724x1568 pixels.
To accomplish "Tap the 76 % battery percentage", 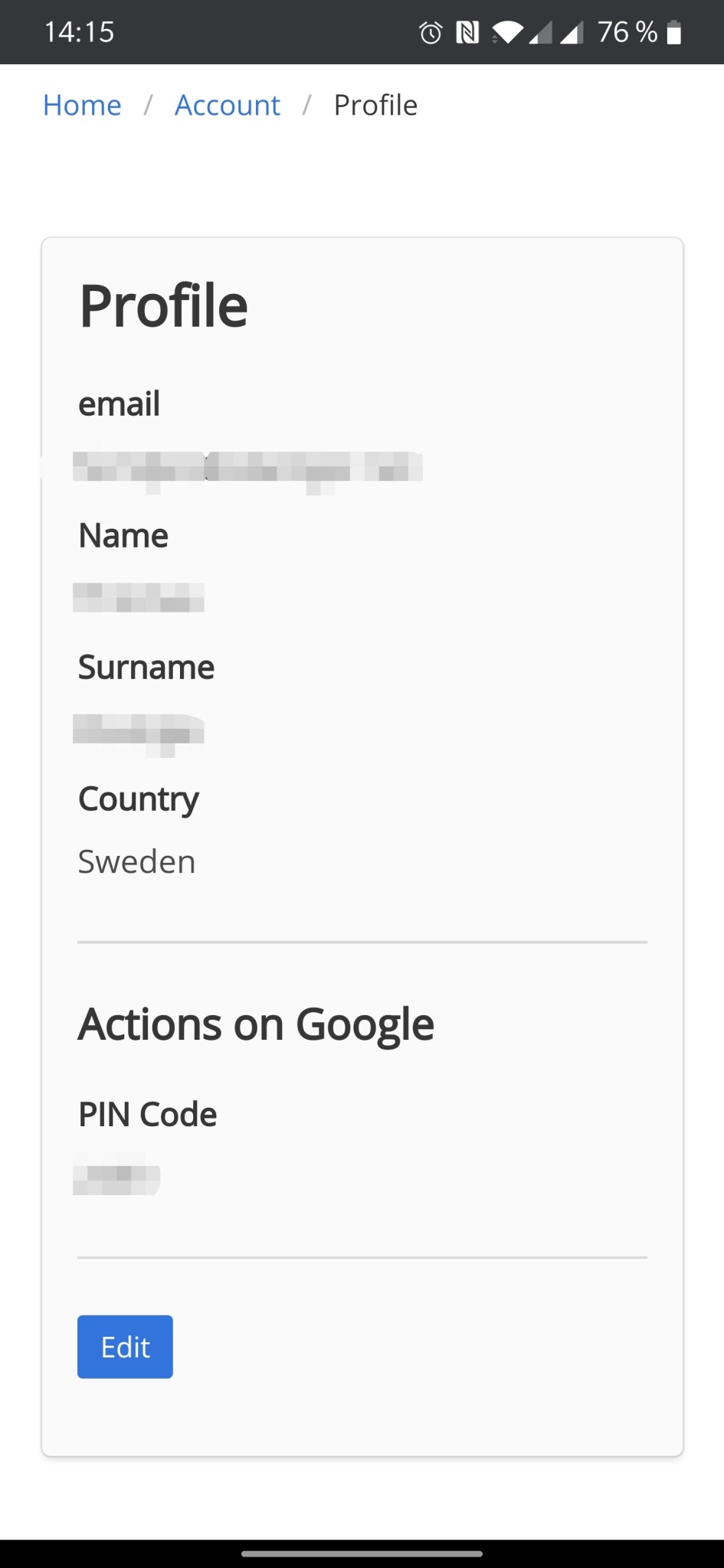I will pos(627,32).
